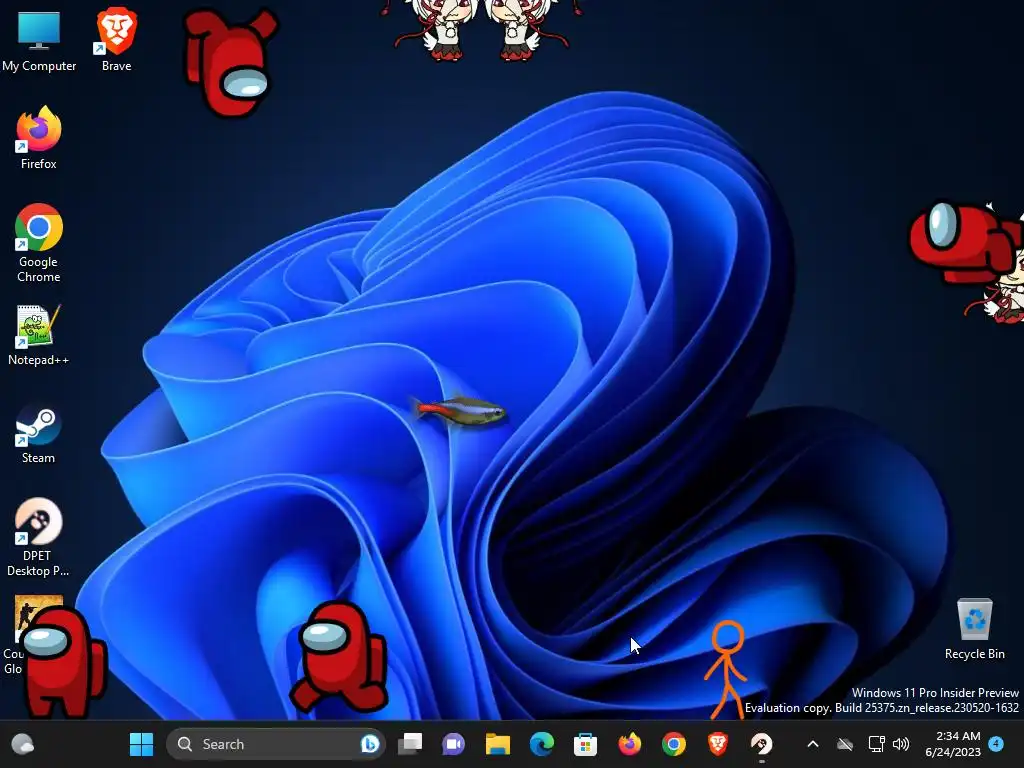Open the notification count badge
1024x768 pixels.
tap(996, 743)
